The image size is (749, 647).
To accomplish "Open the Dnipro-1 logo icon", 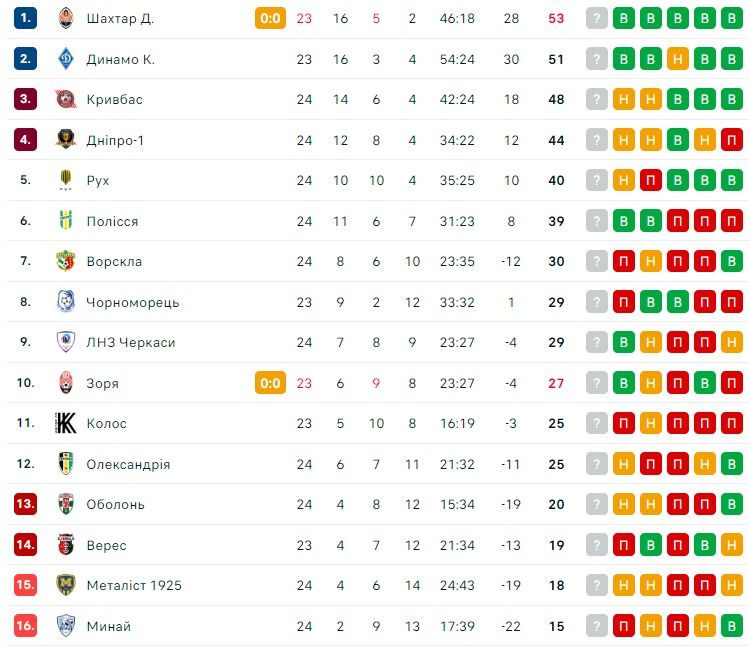I will (x=66, y=140).
